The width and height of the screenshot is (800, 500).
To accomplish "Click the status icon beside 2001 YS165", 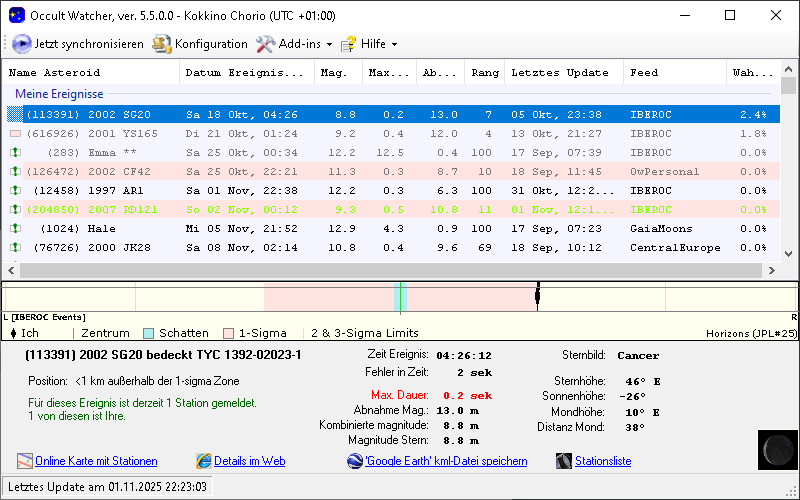I will point(15,133).
